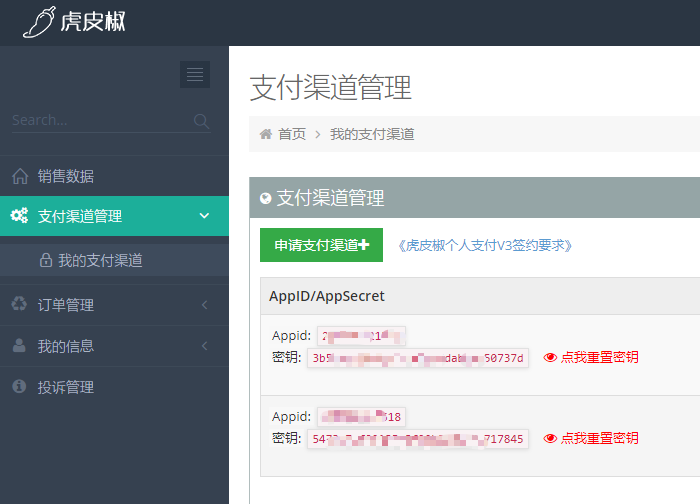
Task: Select the 支付渠道管理 sidebar item
Action: (114, 216)
